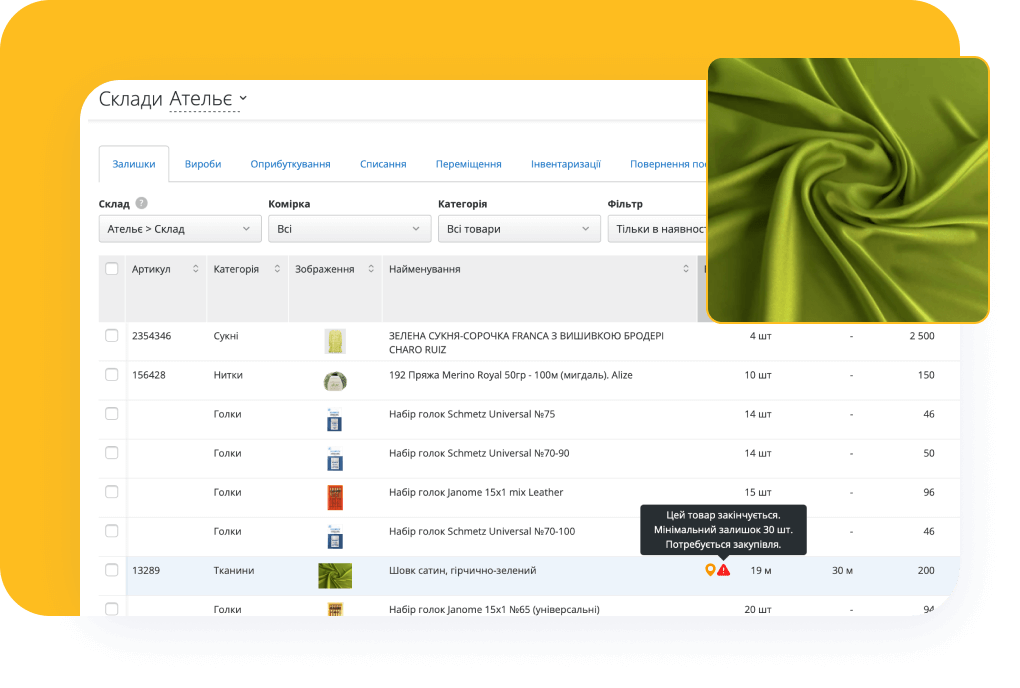Click the red low-stock warning icon
1020x688 pixels.
tap(724, 570)
